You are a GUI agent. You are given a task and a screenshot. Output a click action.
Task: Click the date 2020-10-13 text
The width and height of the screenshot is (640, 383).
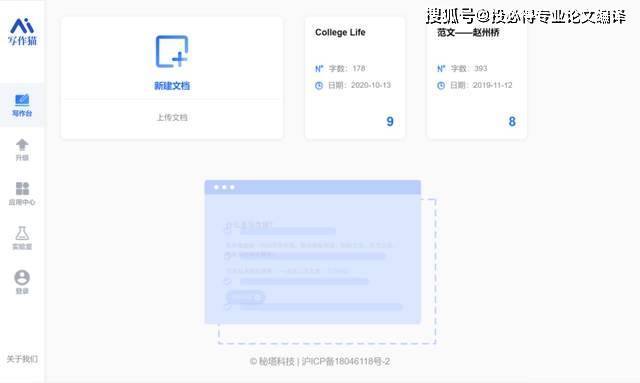coord(371,85)
